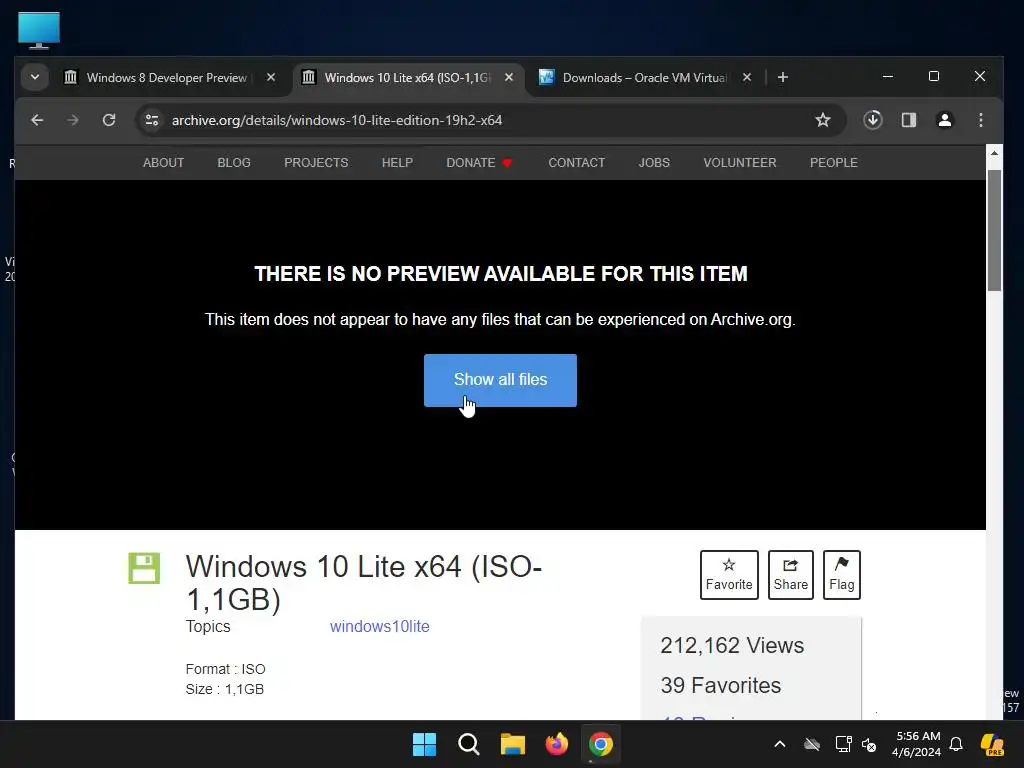
Task: Click the 212,162 Views text
Action: click(x=732, y=645)
